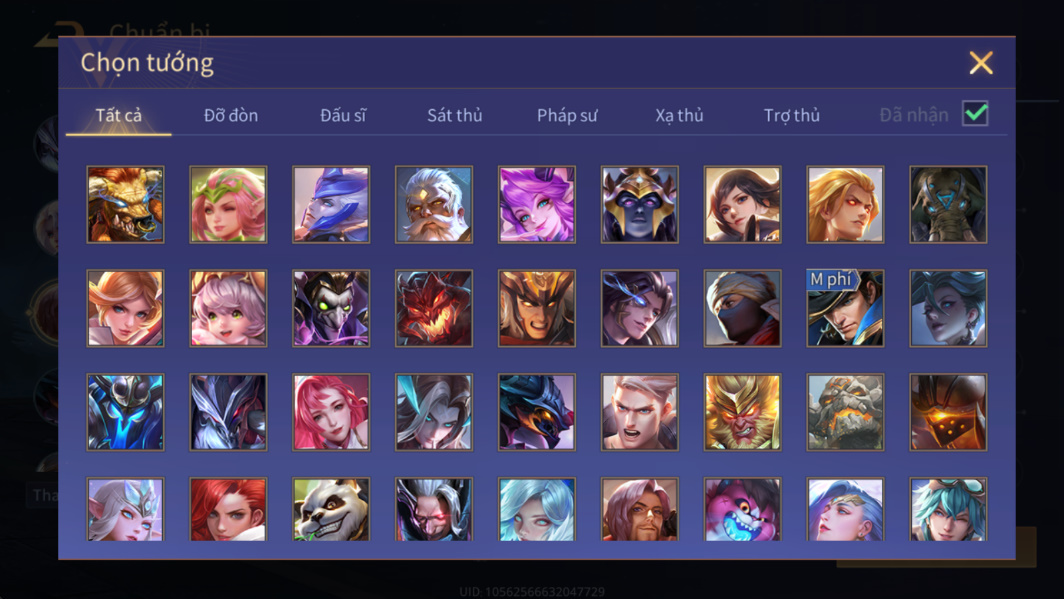Select the purple-haired girl hero
Image resolution: width=1064 pixels, height=599 pixels.
point(537,204)
